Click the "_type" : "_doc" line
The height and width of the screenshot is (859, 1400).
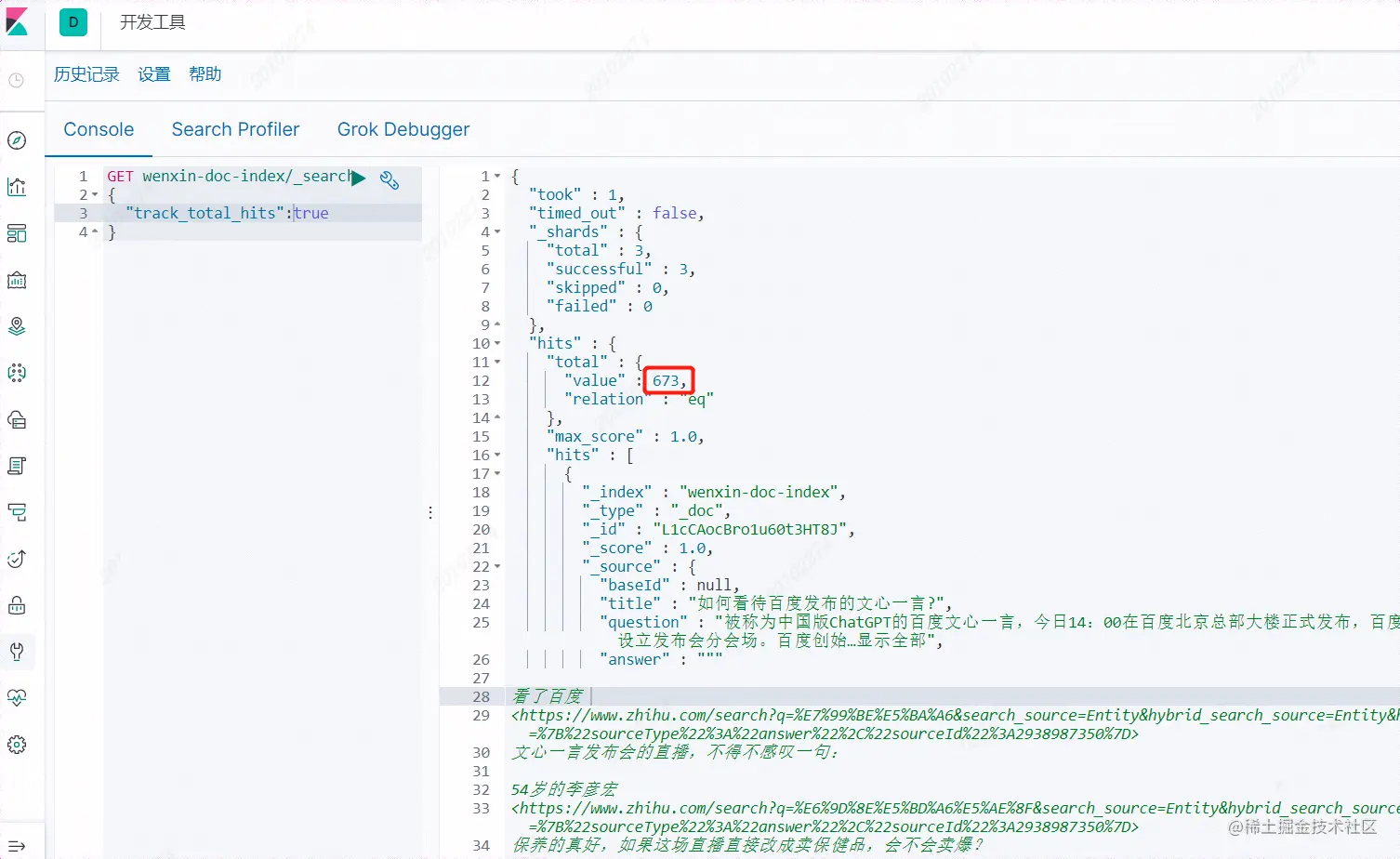656,510
